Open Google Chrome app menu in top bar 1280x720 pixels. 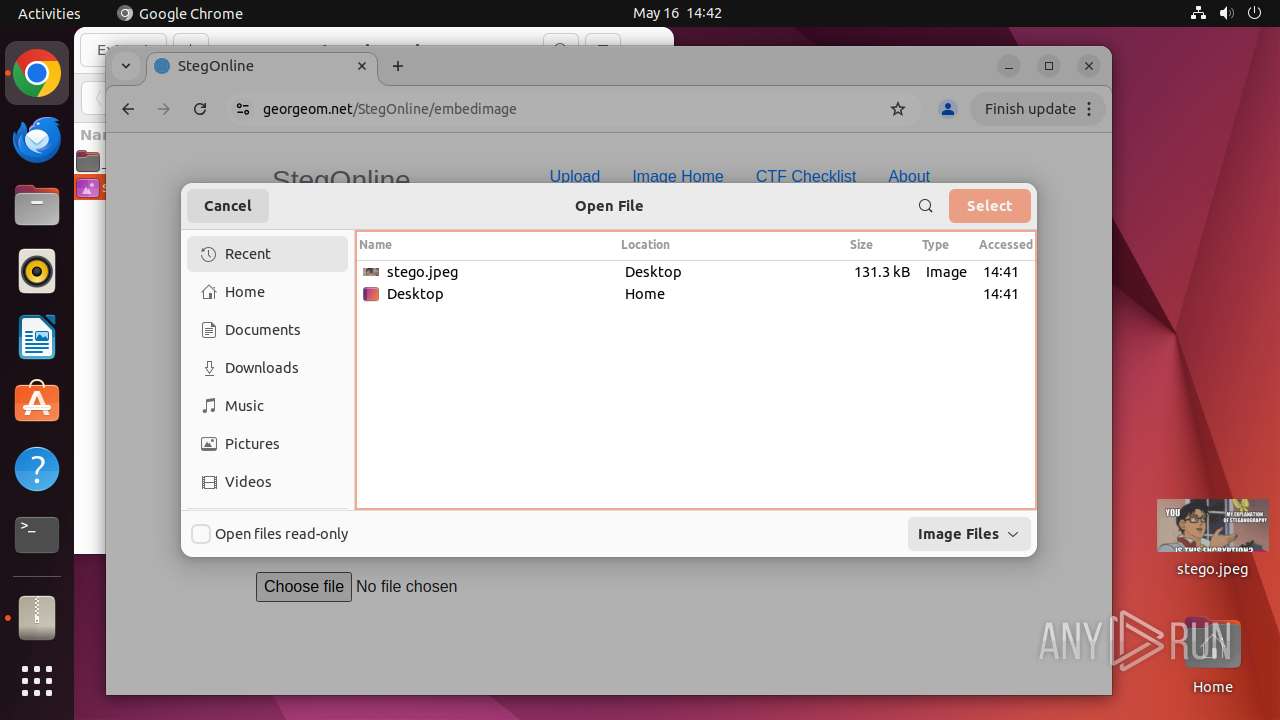[180, 13]
